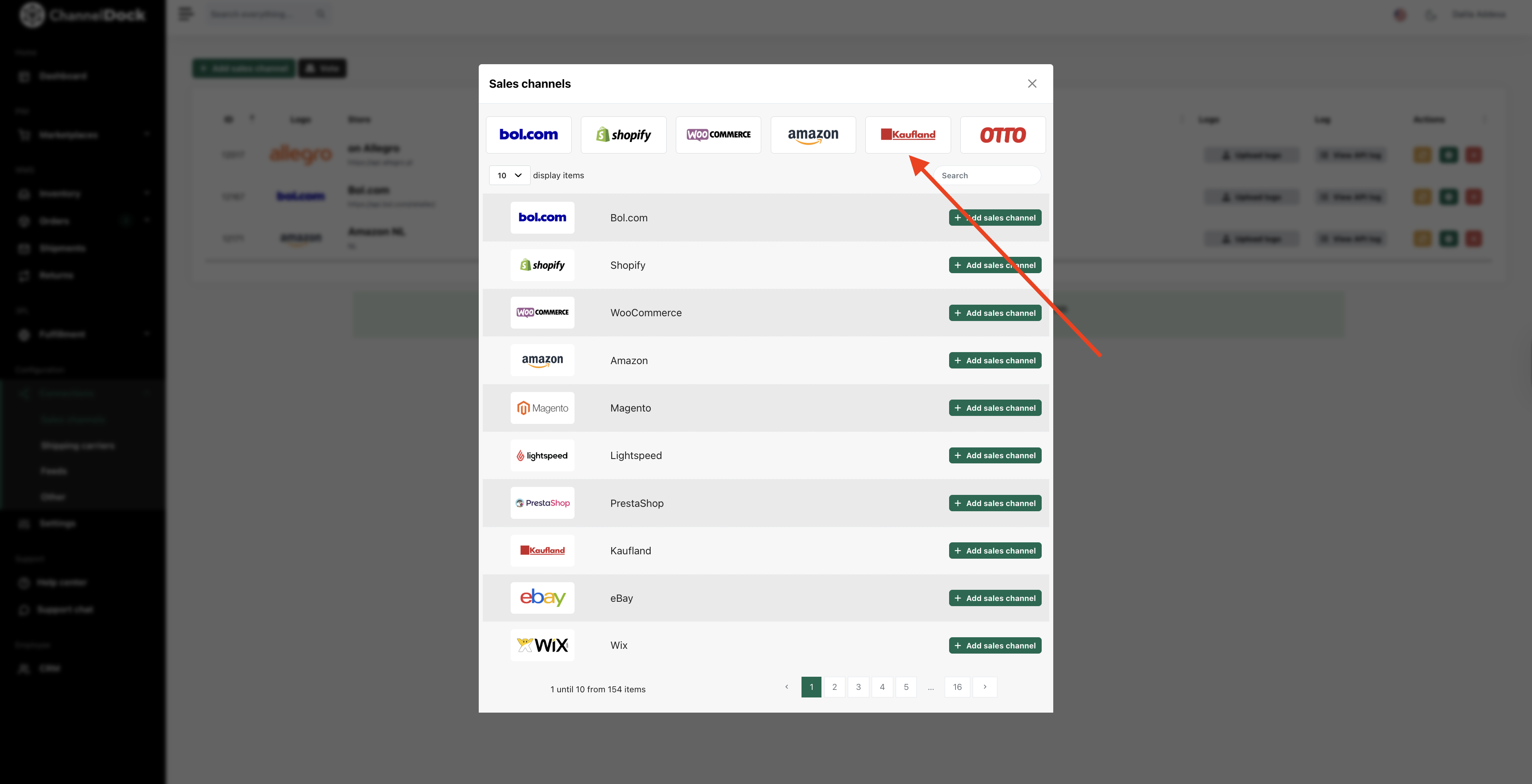Image resolution: width=1532 pixels, height=784 pixels.
Task: Add sales channel for PrestaShop
Action: [995, 503]
